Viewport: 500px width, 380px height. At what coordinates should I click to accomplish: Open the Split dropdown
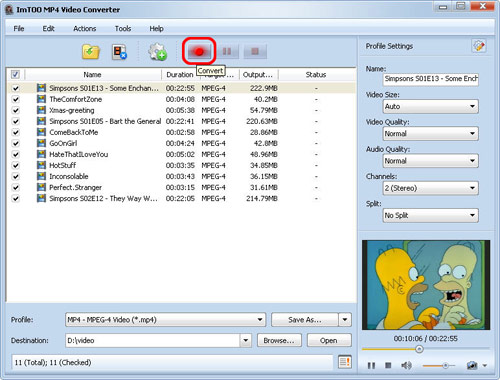click(431, 215)
